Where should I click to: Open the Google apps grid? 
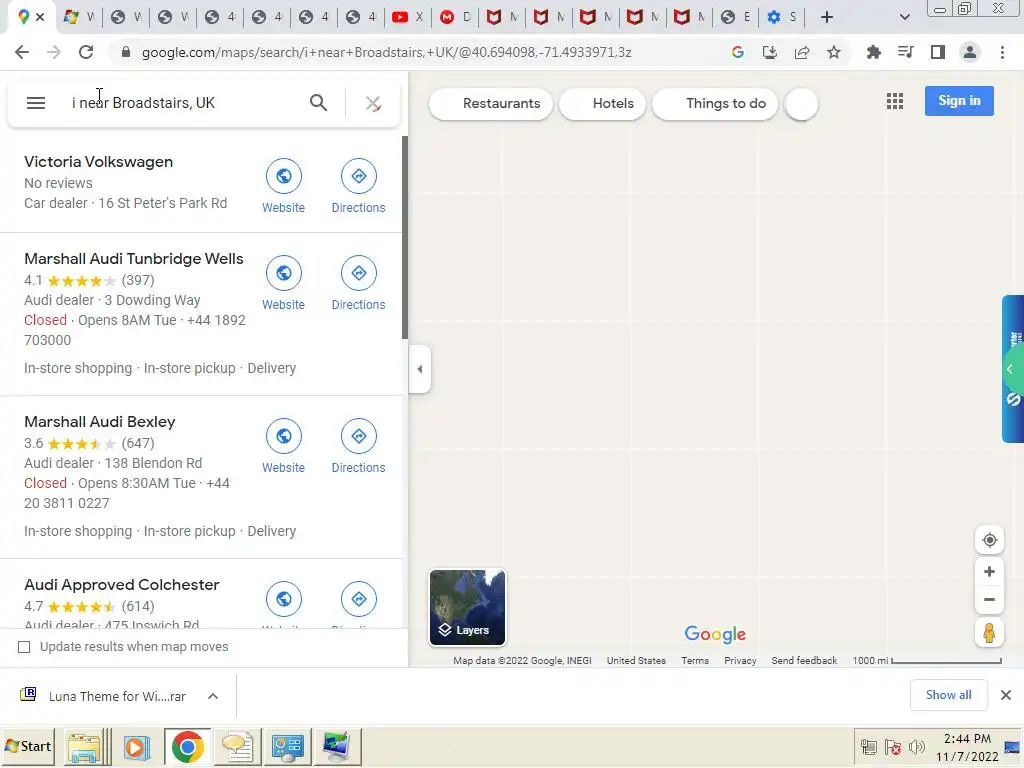pyautogui.click(x=895, y=101)
